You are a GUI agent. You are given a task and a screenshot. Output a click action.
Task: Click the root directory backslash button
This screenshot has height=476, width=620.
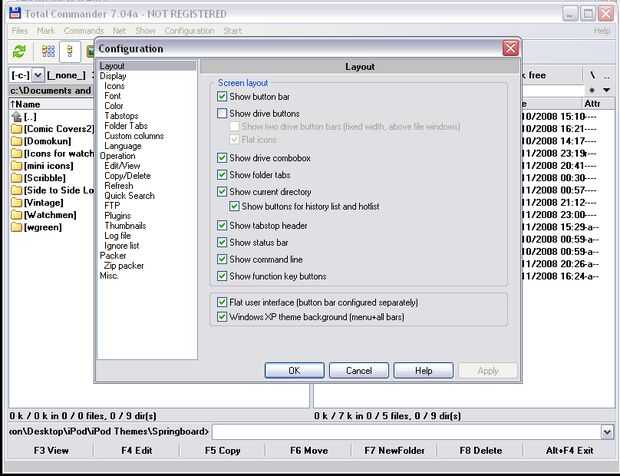click(592, 75)
